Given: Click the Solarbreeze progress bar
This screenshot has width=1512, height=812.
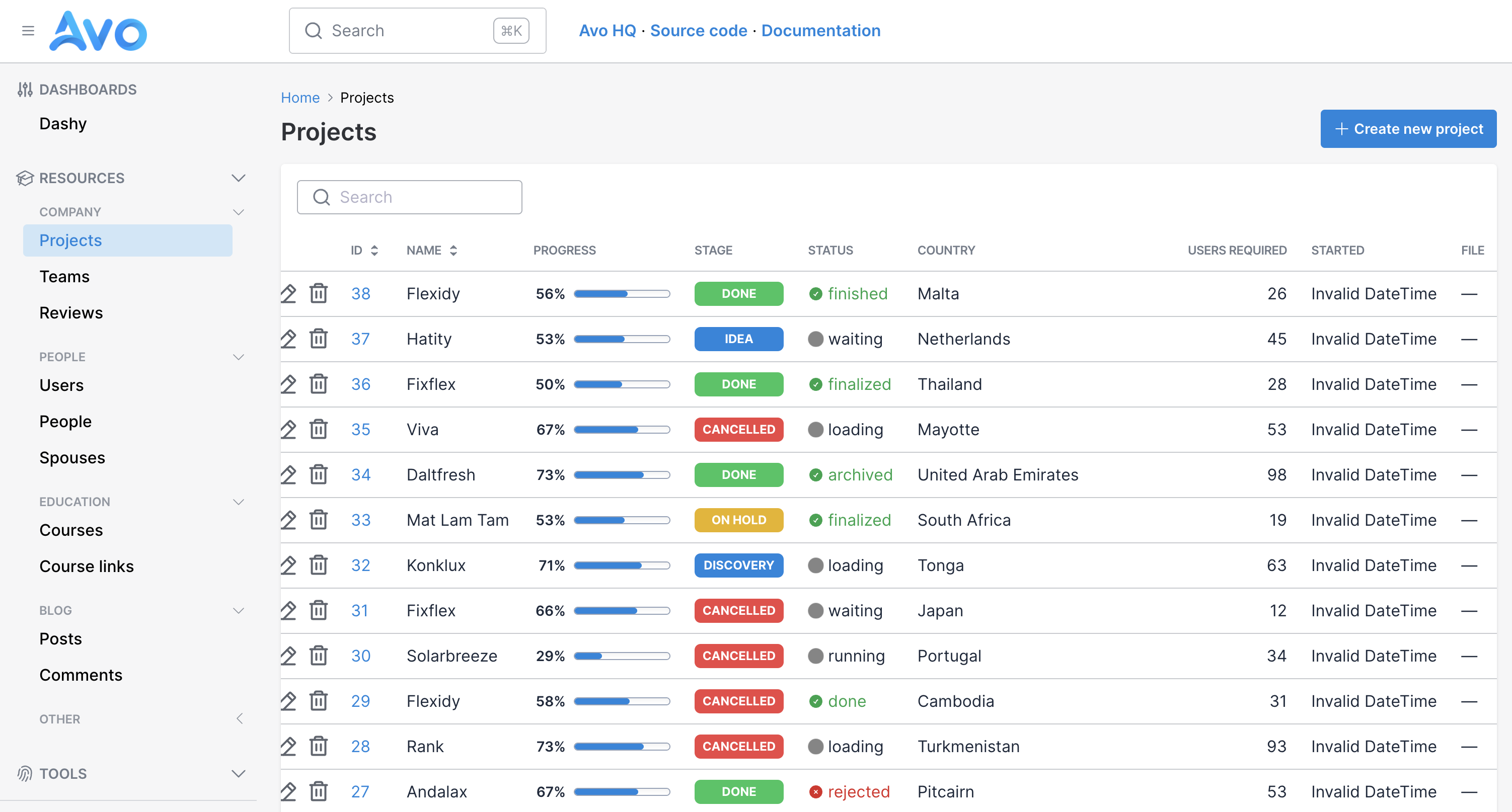Looking at the screenshot, I should (x=622, y=656).
